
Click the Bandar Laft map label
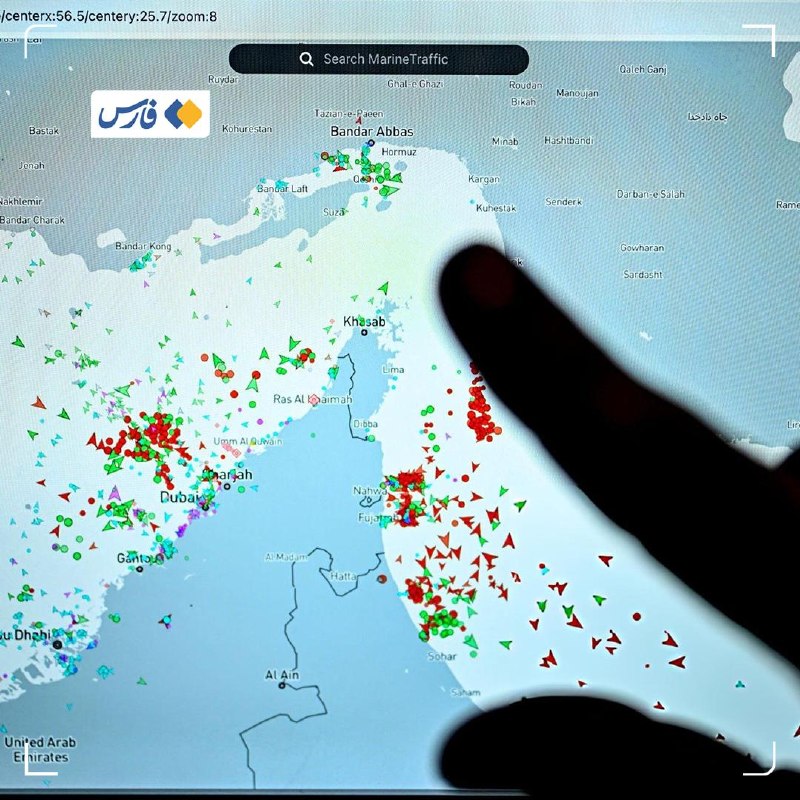[x=282, y=189]
